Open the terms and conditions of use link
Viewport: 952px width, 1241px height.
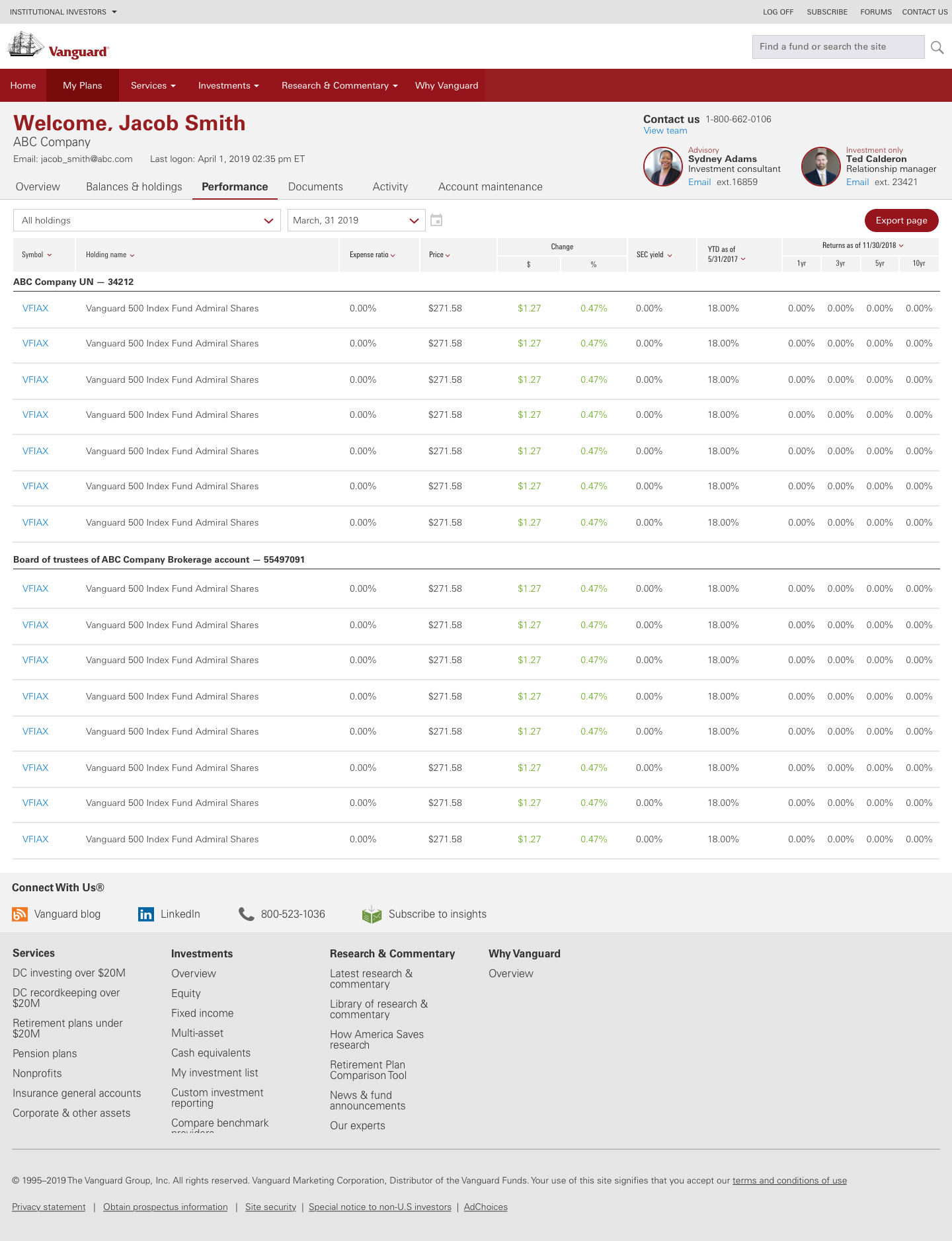pyautogui.click(x=789, y=1180)
